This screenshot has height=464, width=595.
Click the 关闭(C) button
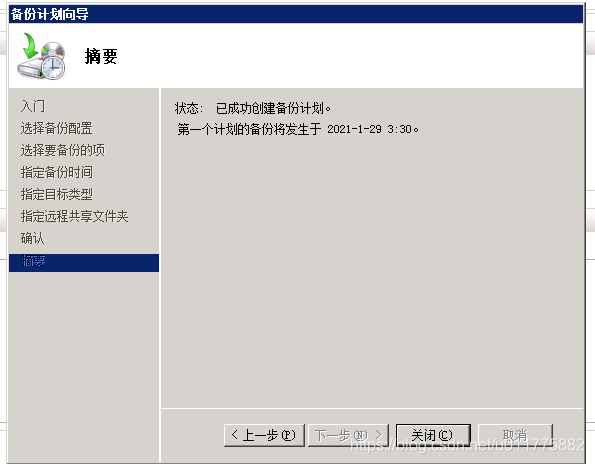pyautogui.click(x=433, y=435)
